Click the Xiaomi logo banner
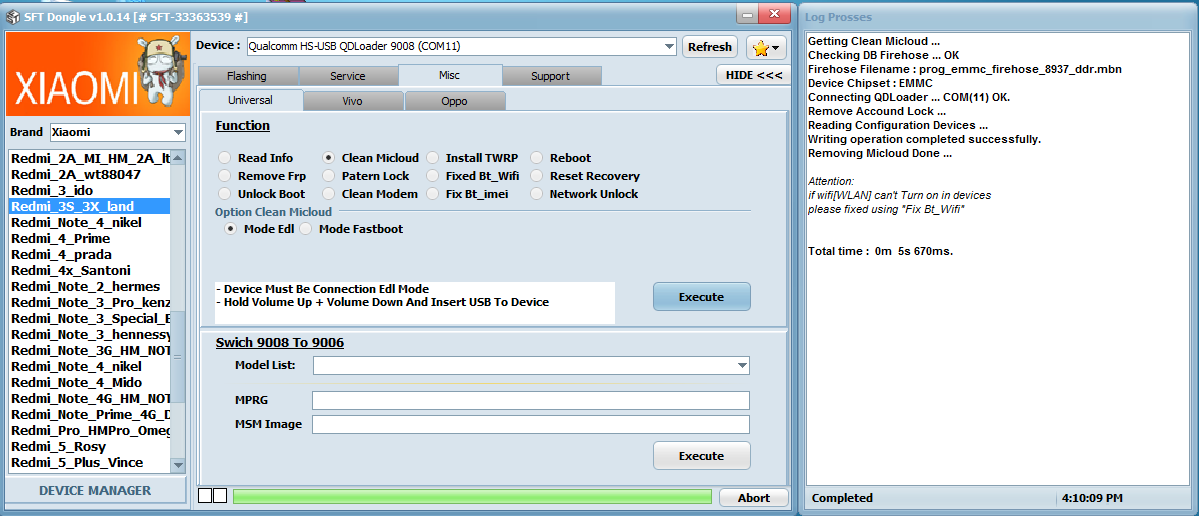 [x=97, y=74]
